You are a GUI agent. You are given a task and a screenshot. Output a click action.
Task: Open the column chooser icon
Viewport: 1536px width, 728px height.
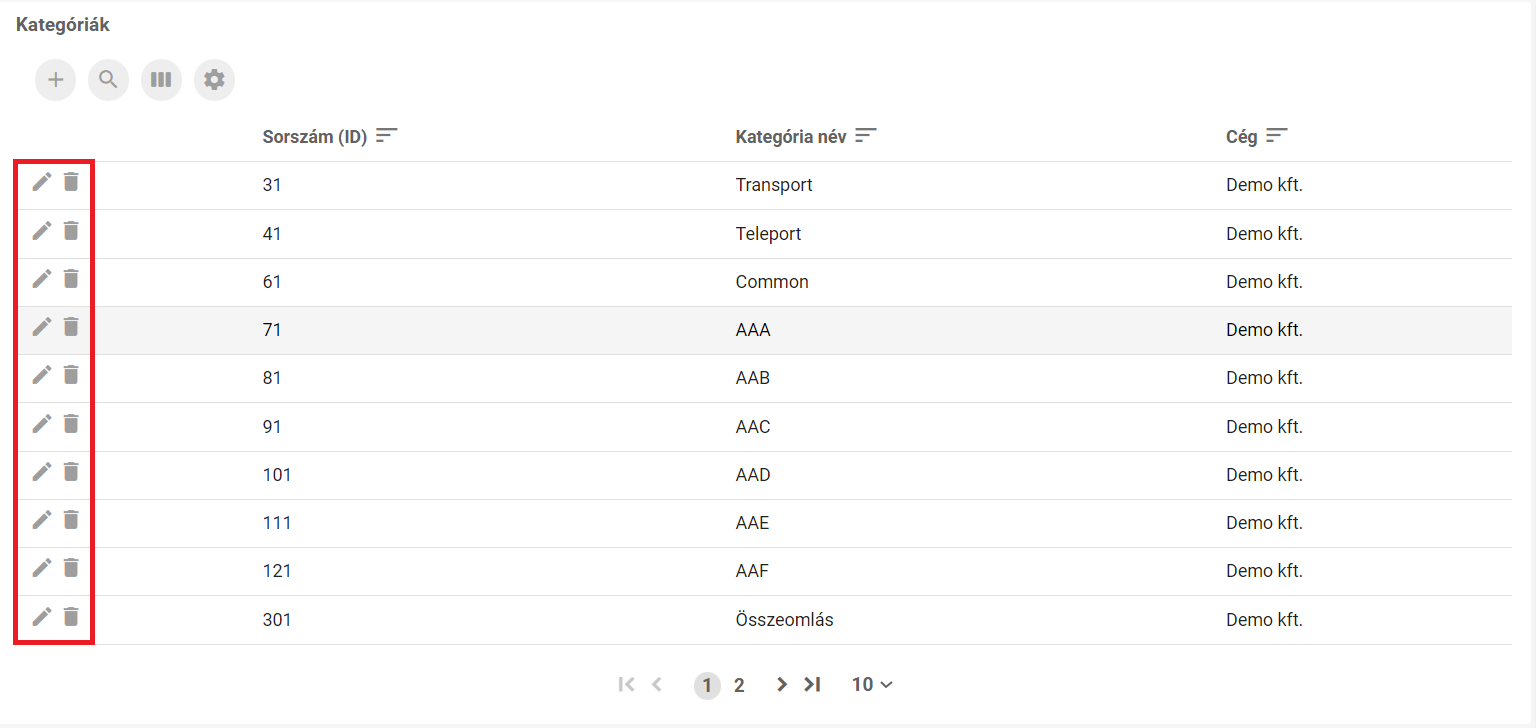[x=161, y=80]
